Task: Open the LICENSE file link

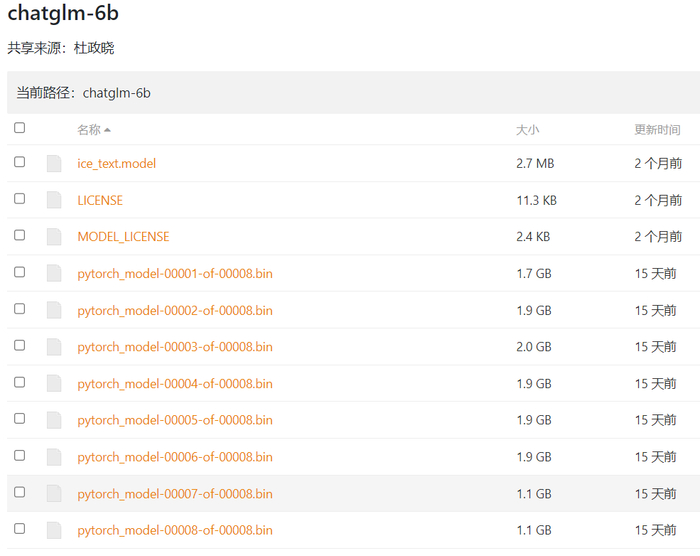Action: (x=100, y=200)
